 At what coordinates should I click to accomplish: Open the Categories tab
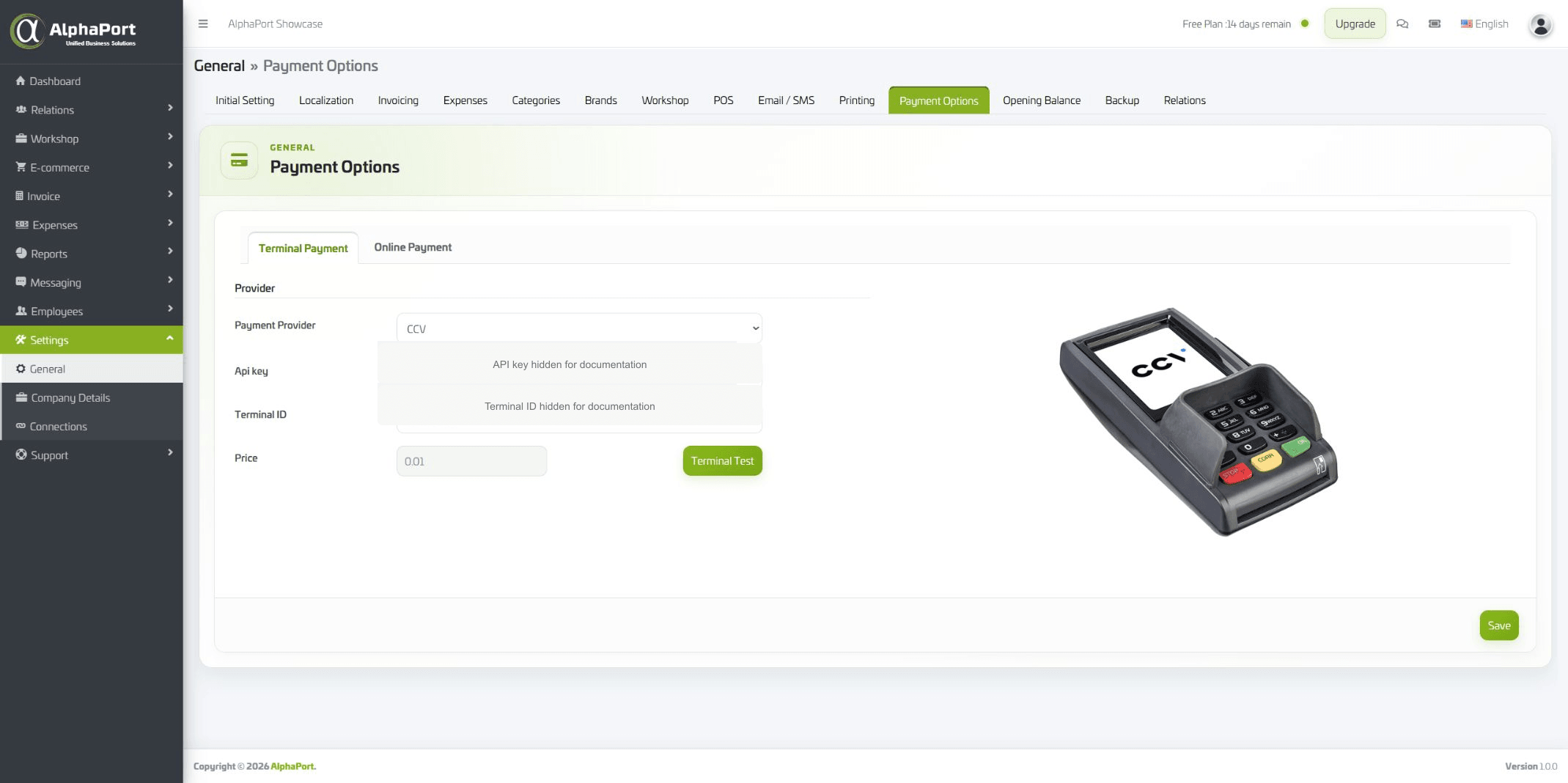click(536, 100)
